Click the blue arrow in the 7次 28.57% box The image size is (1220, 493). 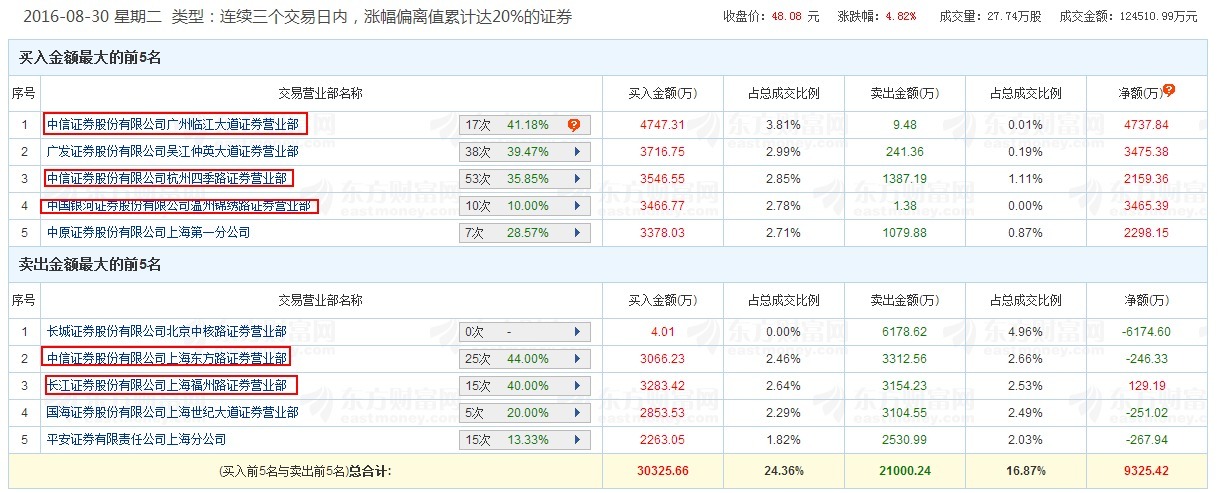[577, 233]
